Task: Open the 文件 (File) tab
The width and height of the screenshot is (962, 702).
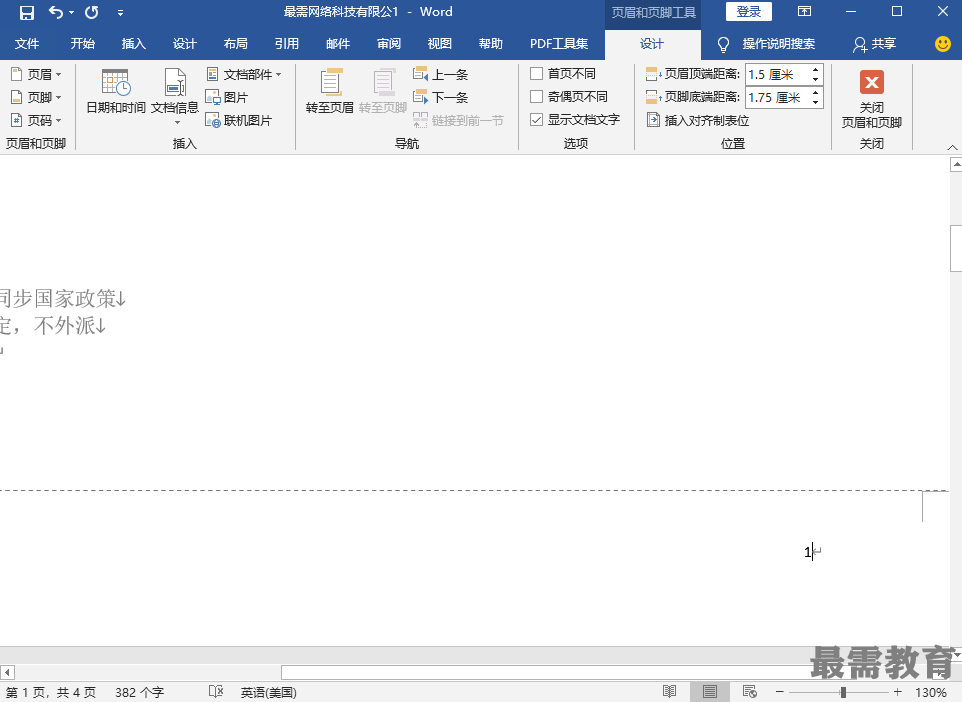Action: [27, 44]
